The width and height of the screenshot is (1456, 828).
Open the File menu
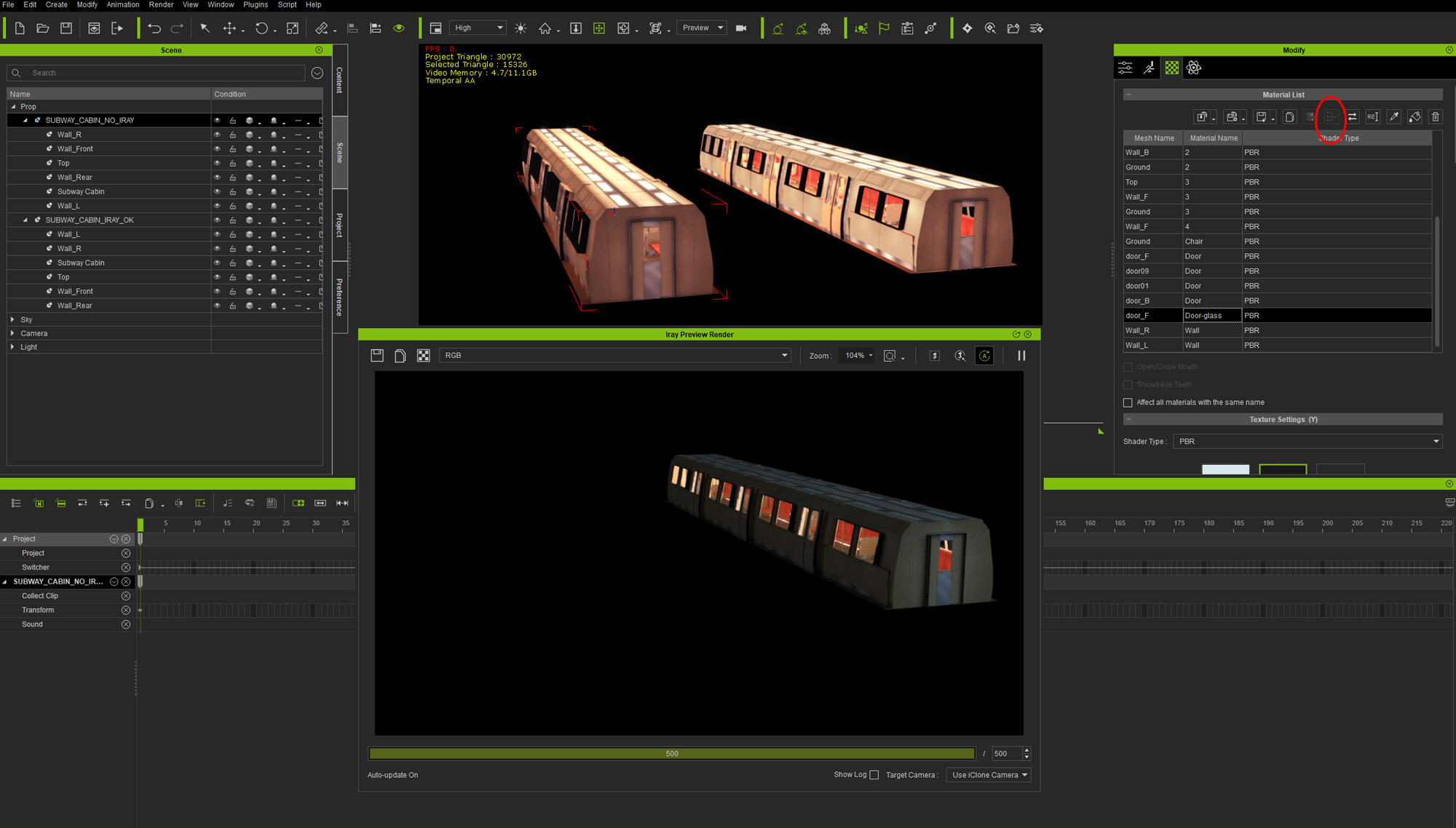pos(8,4)
